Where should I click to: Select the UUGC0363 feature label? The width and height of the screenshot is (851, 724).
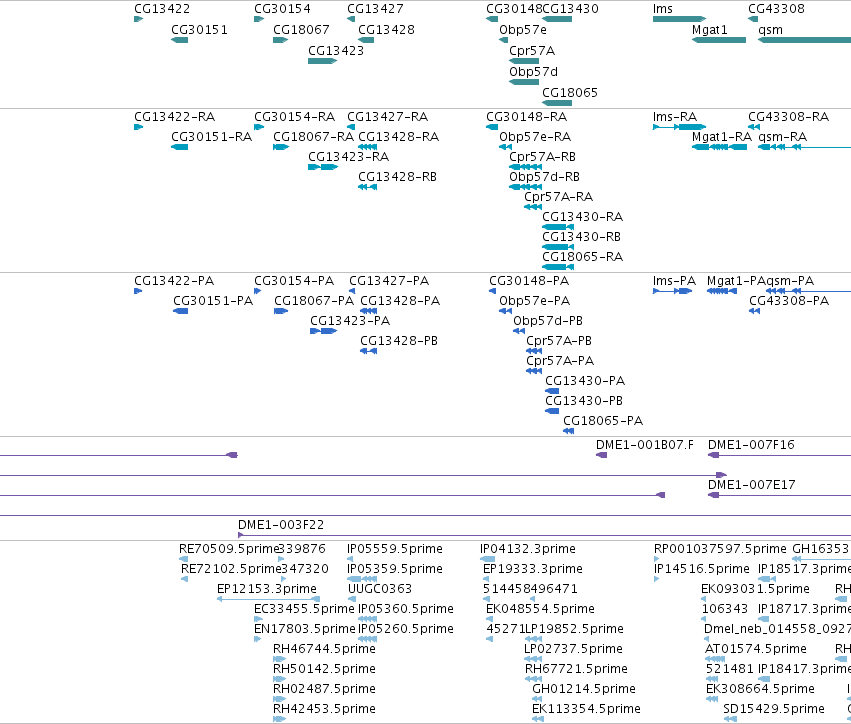[x=380, y=589]
